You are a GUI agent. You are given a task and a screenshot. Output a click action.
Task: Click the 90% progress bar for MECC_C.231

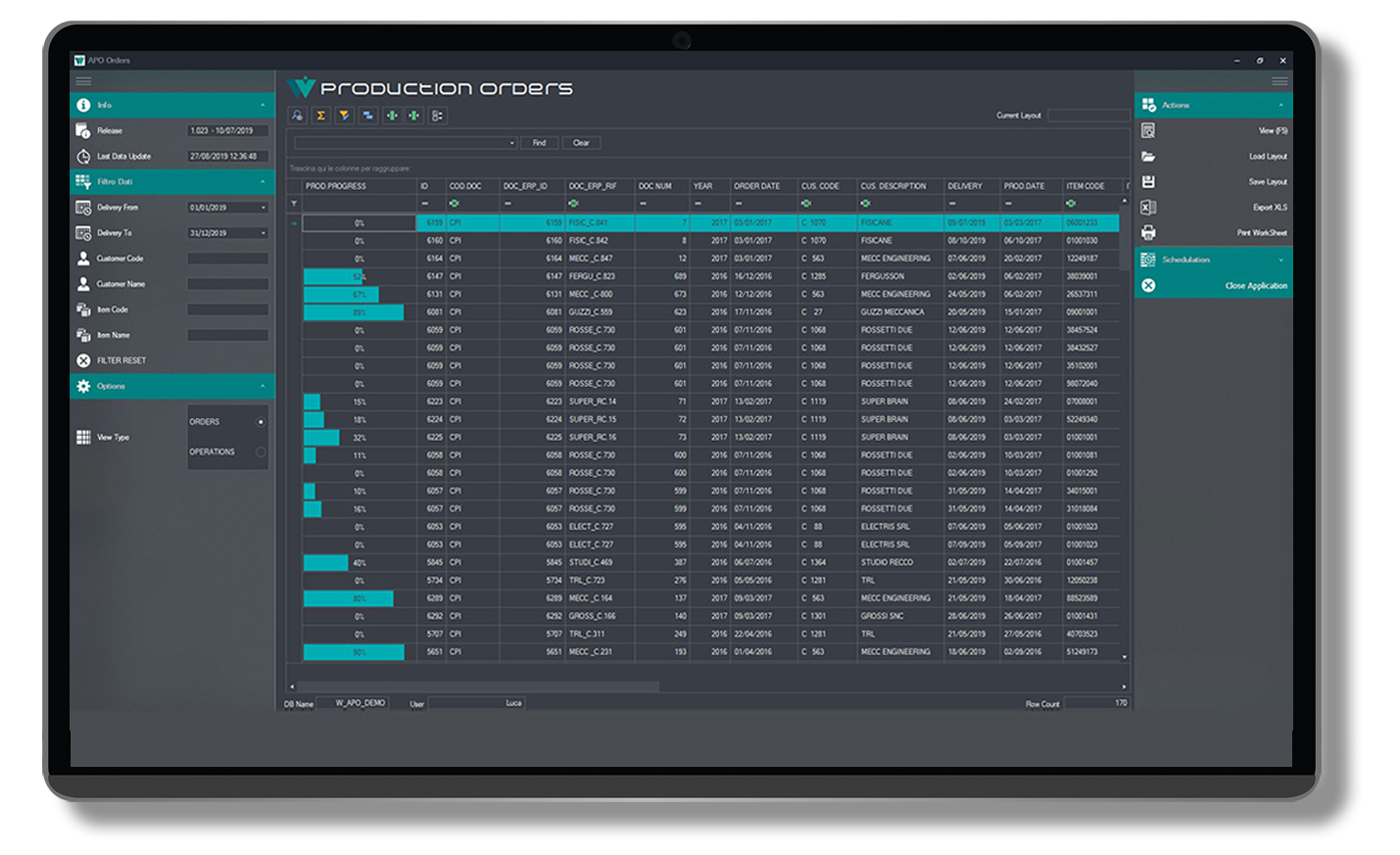tap(354, 652)
